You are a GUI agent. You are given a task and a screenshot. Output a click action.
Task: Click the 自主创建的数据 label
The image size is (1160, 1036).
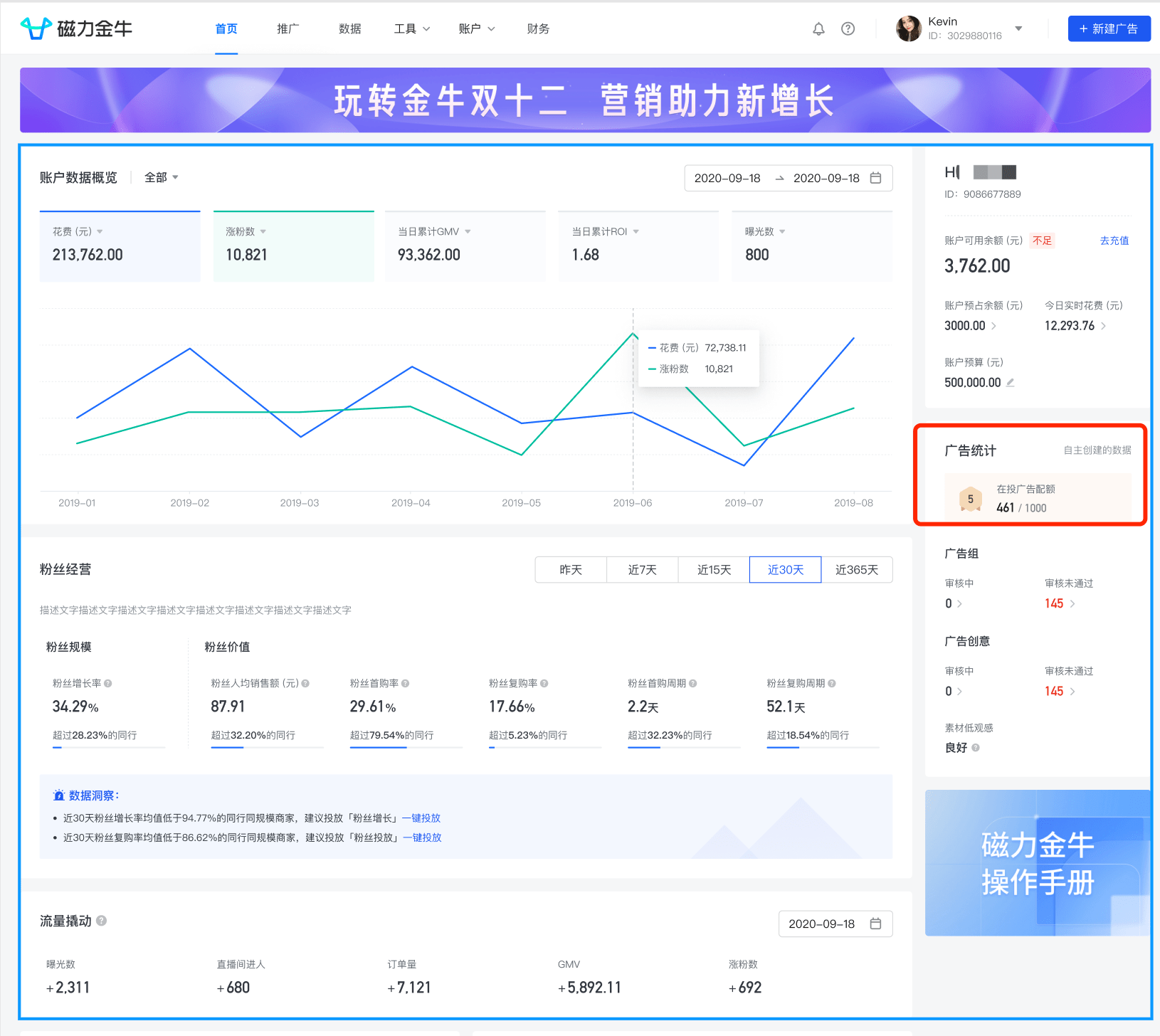point(1097,450)
